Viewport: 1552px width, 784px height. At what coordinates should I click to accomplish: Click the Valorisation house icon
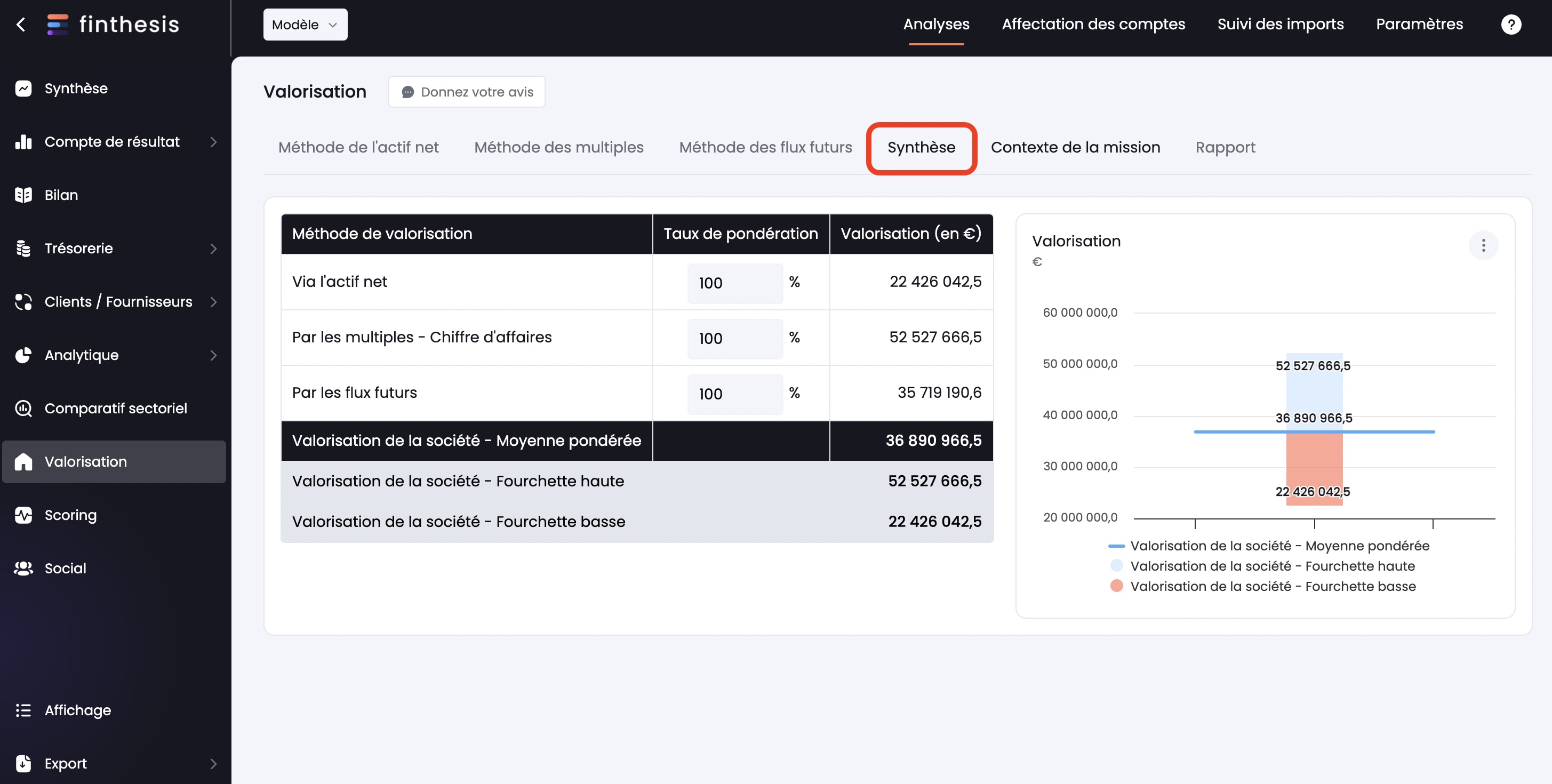click(x=23, y=462)
